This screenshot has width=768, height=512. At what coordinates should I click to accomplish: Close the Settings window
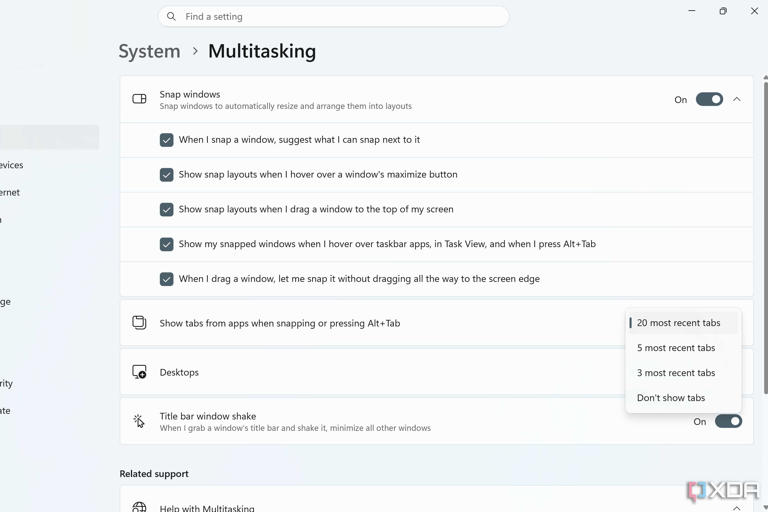point(754,11)
